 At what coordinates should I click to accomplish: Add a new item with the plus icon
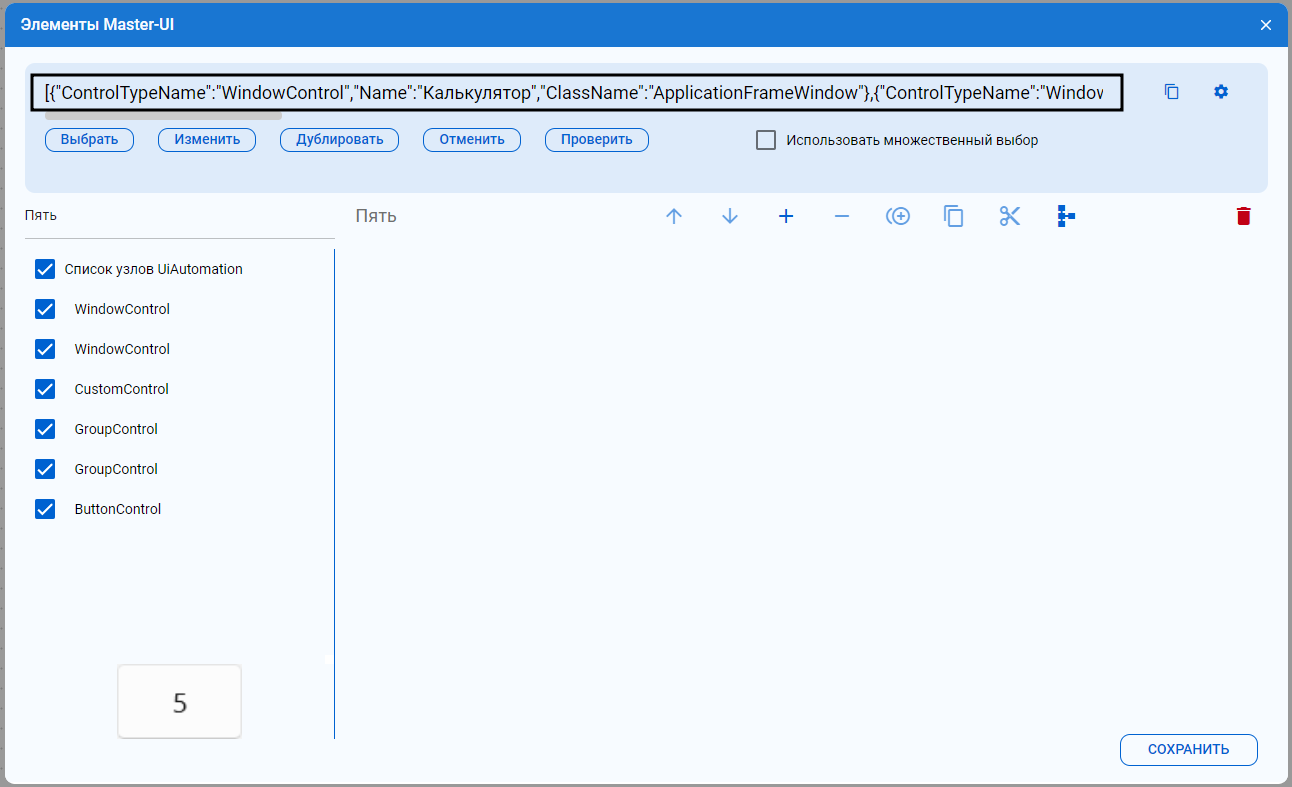(786, 216)
